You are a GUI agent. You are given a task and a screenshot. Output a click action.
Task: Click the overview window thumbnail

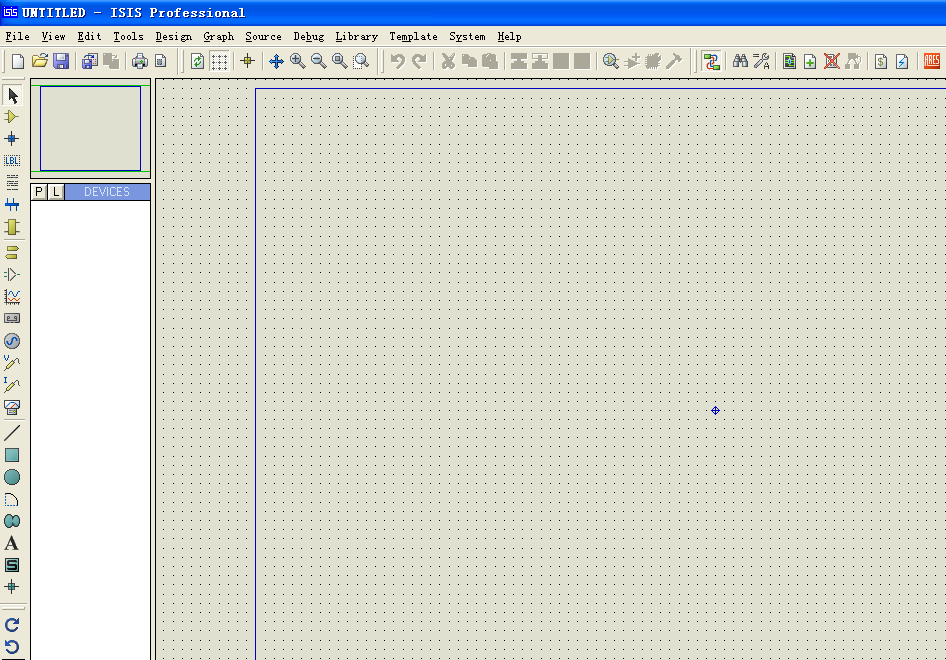90,129
